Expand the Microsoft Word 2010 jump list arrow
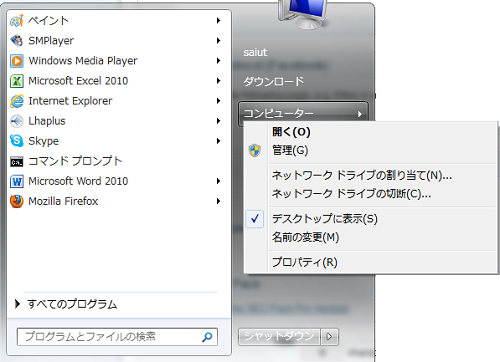500x362 pixels. coord(218,181)
